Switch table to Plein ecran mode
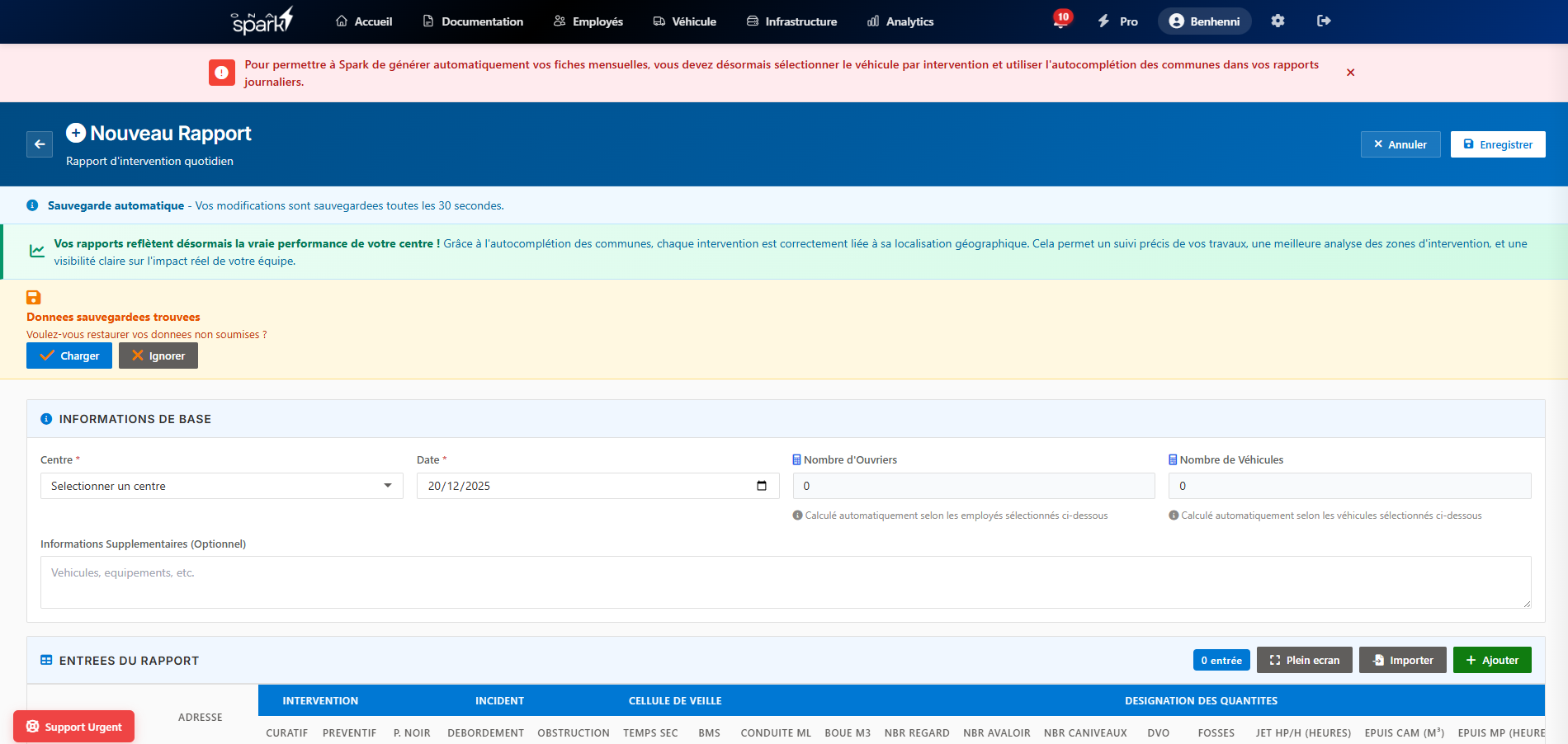Viewport: 1568px width, 744px height. [1304, 660]
